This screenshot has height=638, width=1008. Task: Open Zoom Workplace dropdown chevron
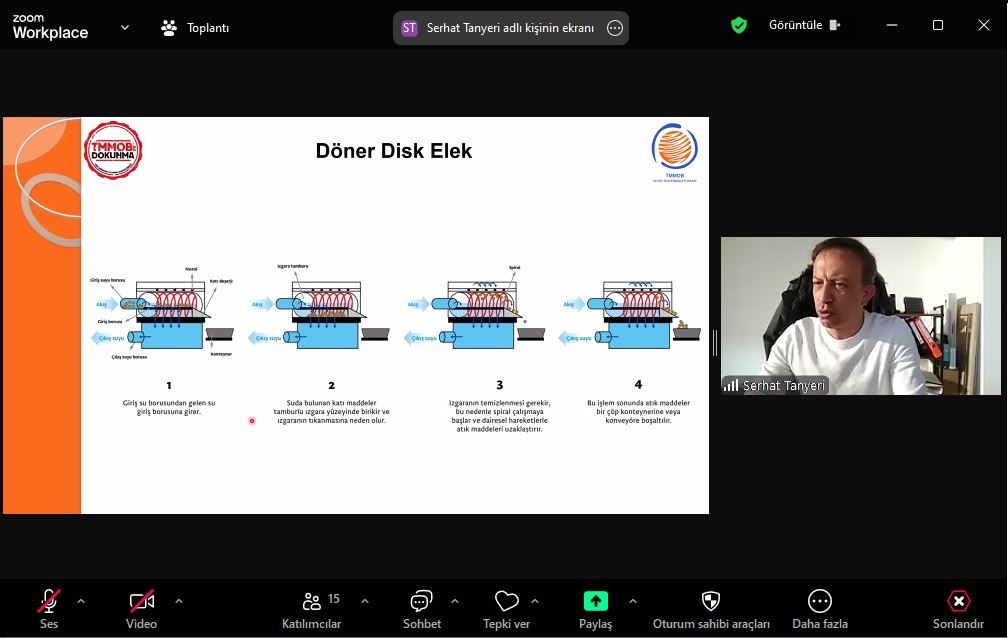pyautogui.click(x=125, y=28)
